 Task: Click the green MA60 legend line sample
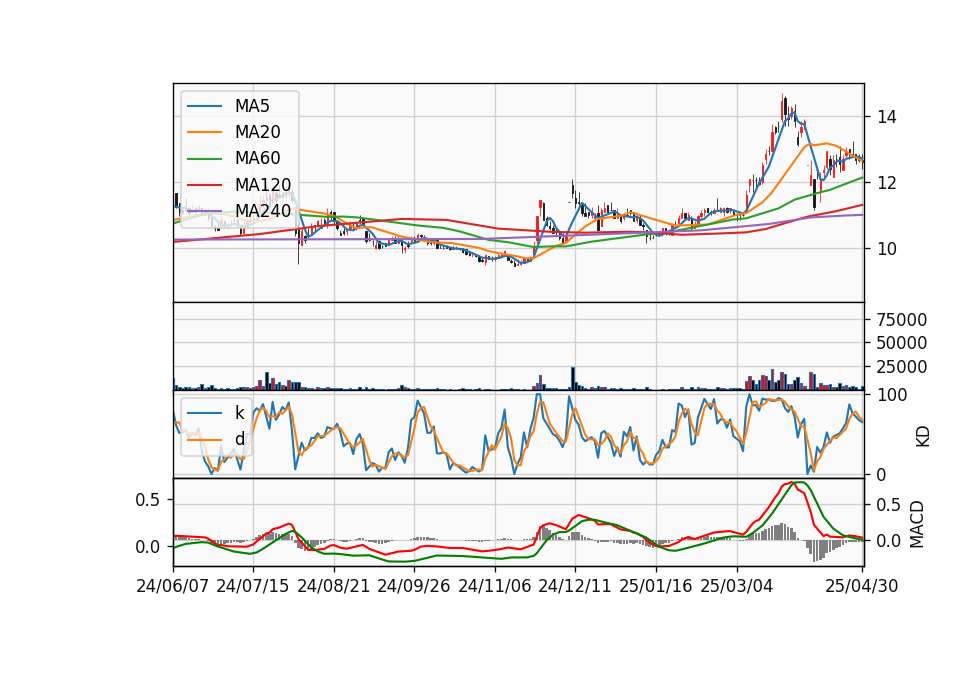tap(204, 159)
